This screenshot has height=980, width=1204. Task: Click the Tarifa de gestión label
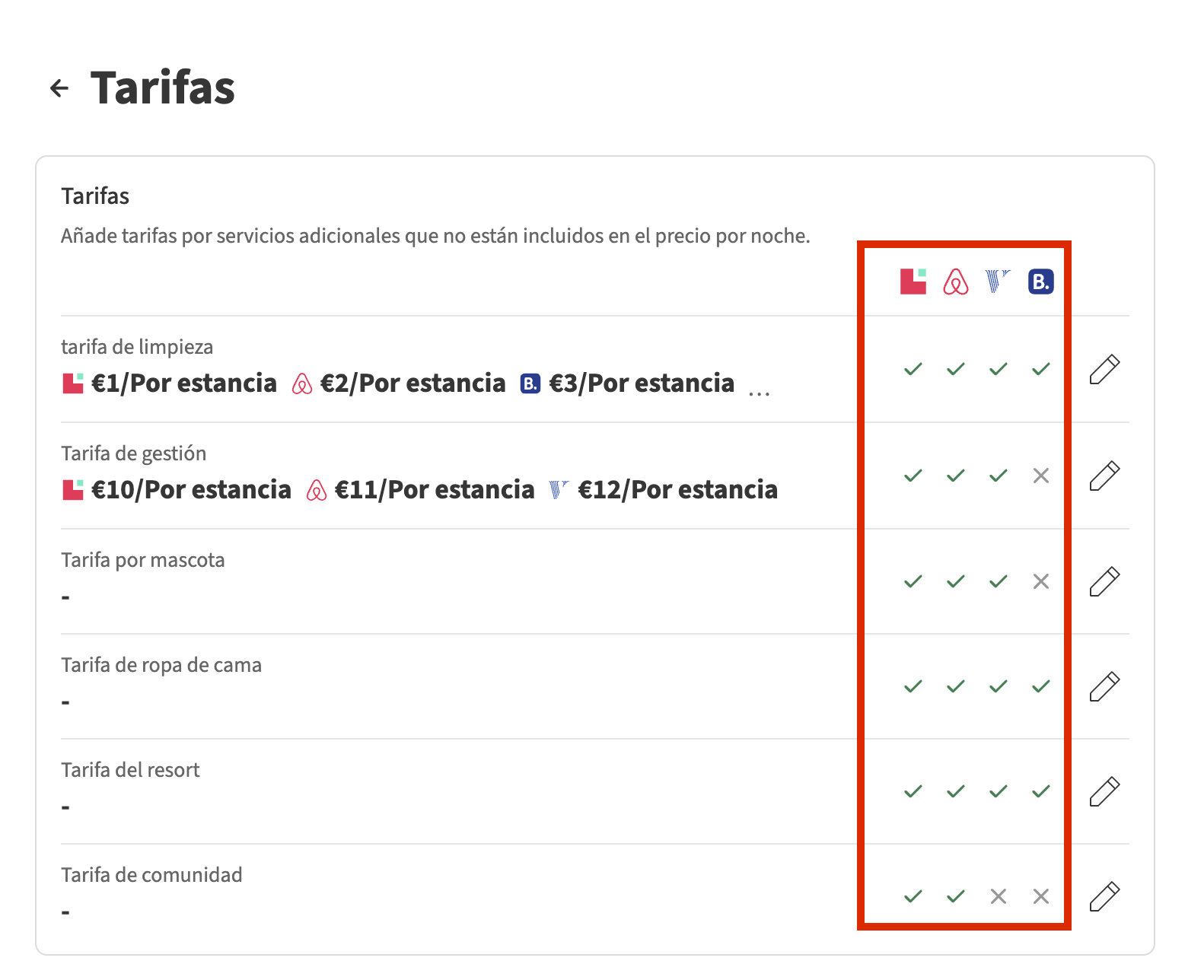[x=134, y=453]
